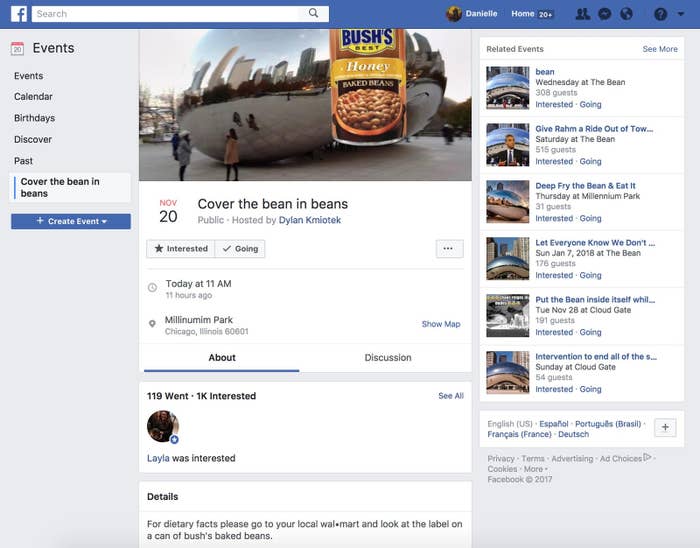Image resolution: width=700 pixels, height=548 pixels.
Task: Open Give Rahm a Ride event thumbnail
Action: click(x=508, y=145)
